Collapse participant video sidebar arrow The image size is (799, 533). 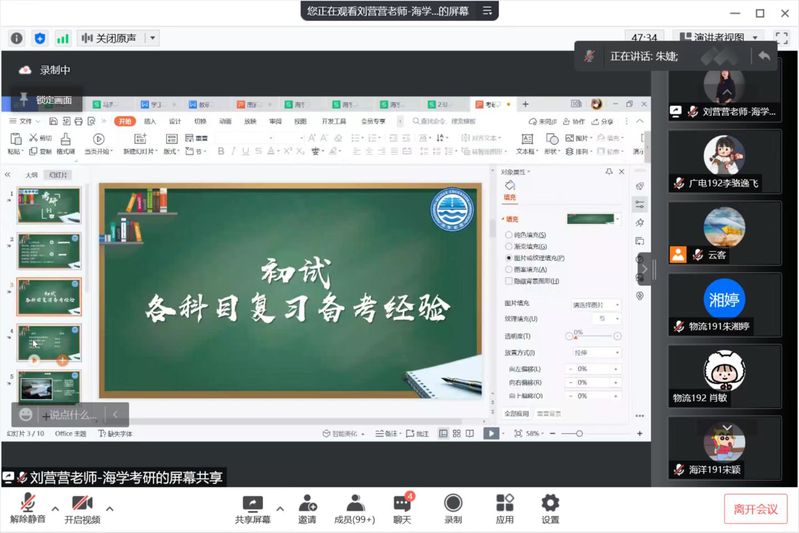[644, 269]
